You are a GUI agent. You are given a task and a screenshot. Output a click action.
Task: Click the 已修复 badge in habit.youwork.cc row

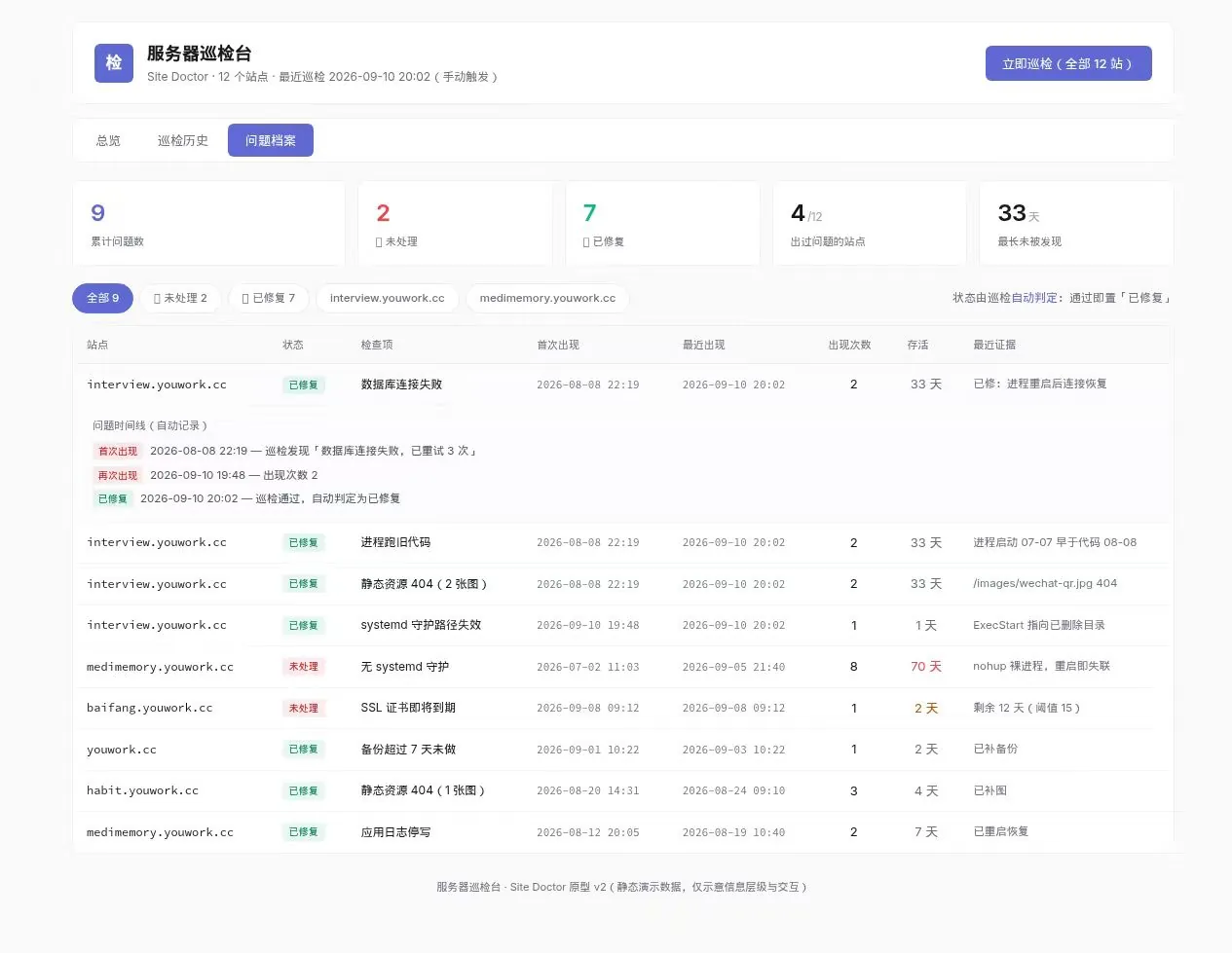(x=303, y=790)
